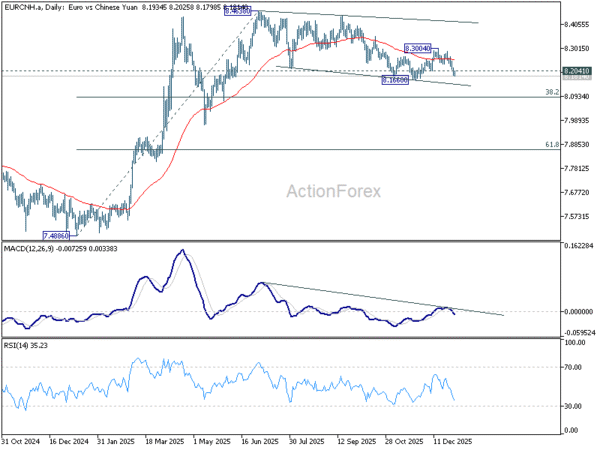The height and width of the screenshot is (450, 600).
Task: Click the 7.67720 price axis value
Action: [576, 192]
